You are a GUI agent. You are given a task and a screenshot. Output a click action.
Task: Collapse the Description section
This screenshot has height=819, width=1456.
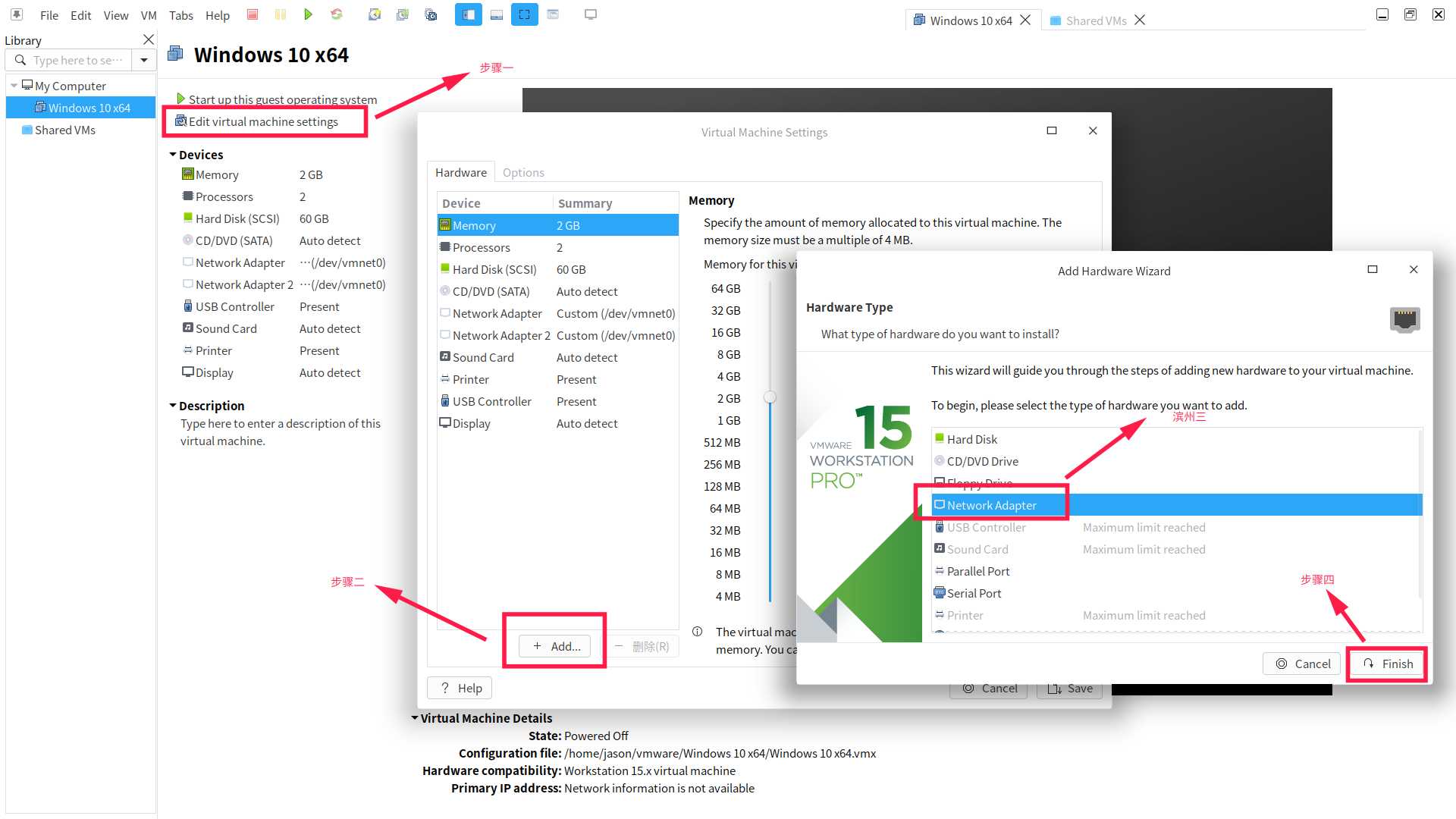(x=173, y=406)
